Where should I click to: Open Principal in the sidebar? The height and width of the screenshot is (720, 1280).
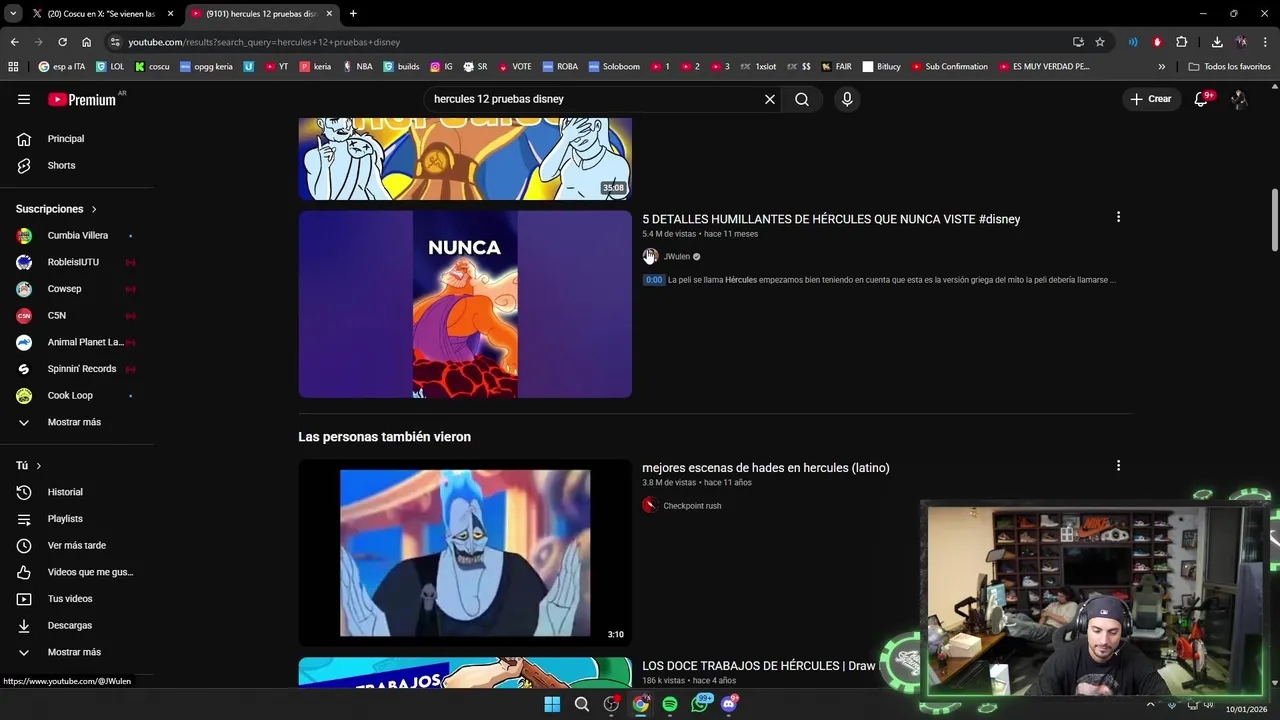(66, 139)
